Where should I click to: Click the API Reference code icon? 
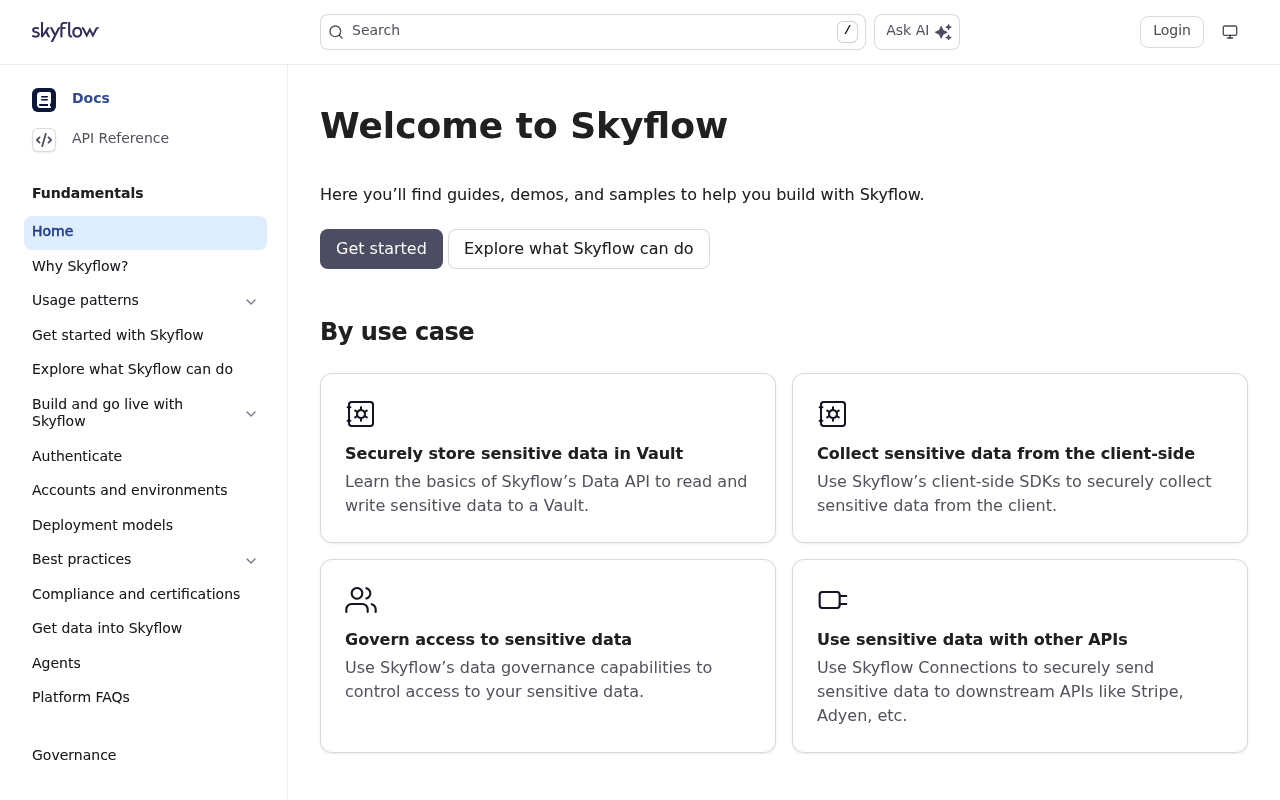[x=44, y=140]
